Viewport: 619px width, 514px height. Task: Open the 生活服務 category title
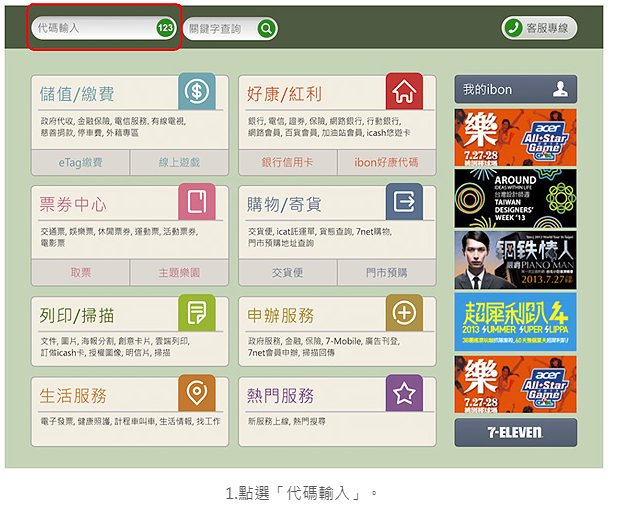[73, 396]
